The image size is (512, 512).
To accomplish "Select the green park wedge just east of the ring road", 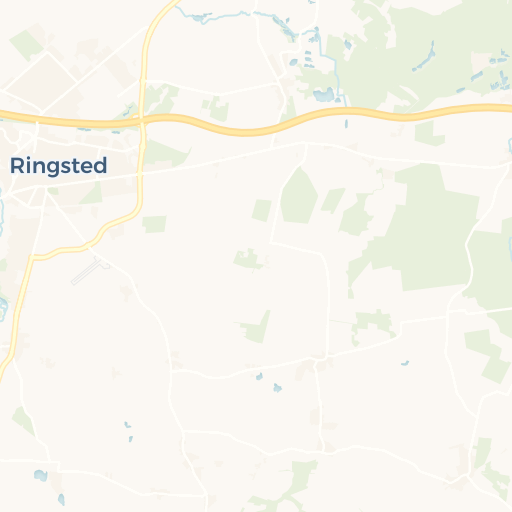I will click(165, 154).
